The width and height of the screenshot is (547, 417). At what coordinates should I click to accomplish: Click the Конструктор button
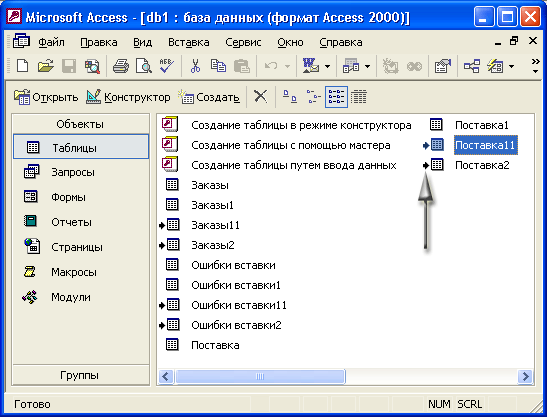128,97
